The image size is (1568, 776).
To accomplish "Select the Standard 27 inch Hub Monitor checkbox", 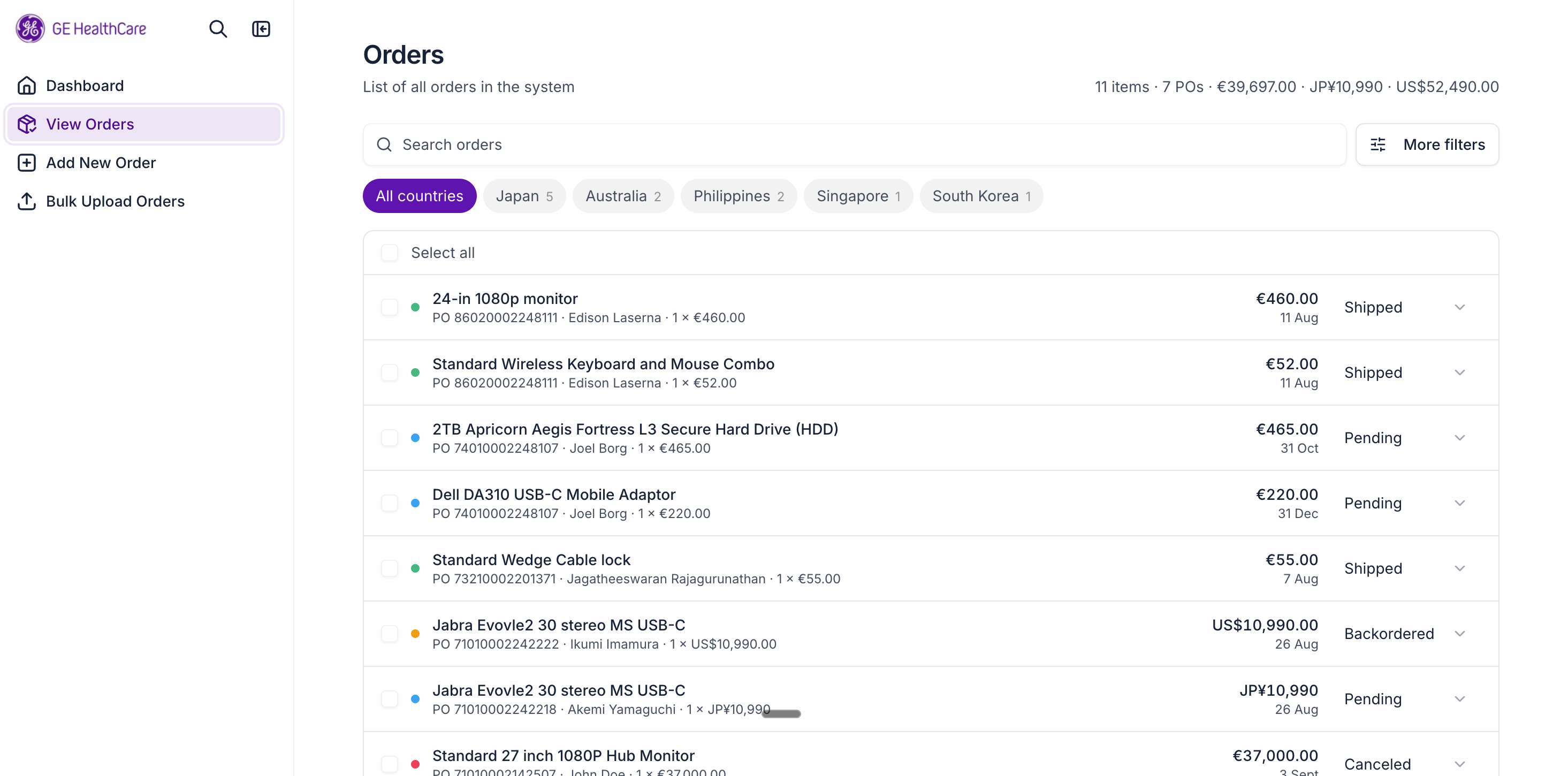I will [x=390, y=764].
